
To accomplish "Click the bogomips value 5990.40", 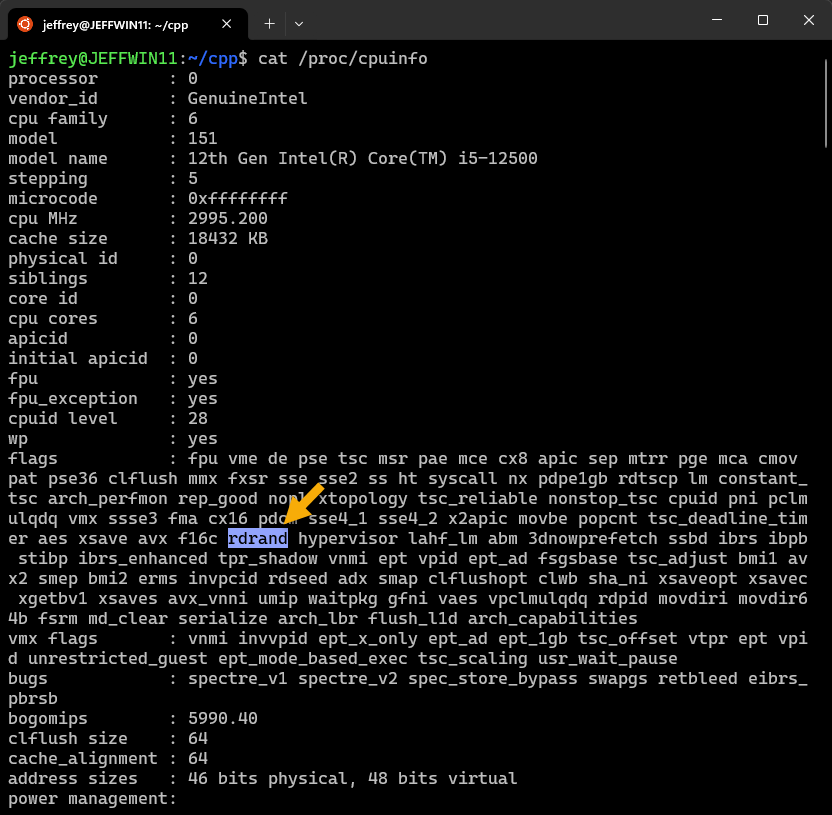I will coord(222,719).
